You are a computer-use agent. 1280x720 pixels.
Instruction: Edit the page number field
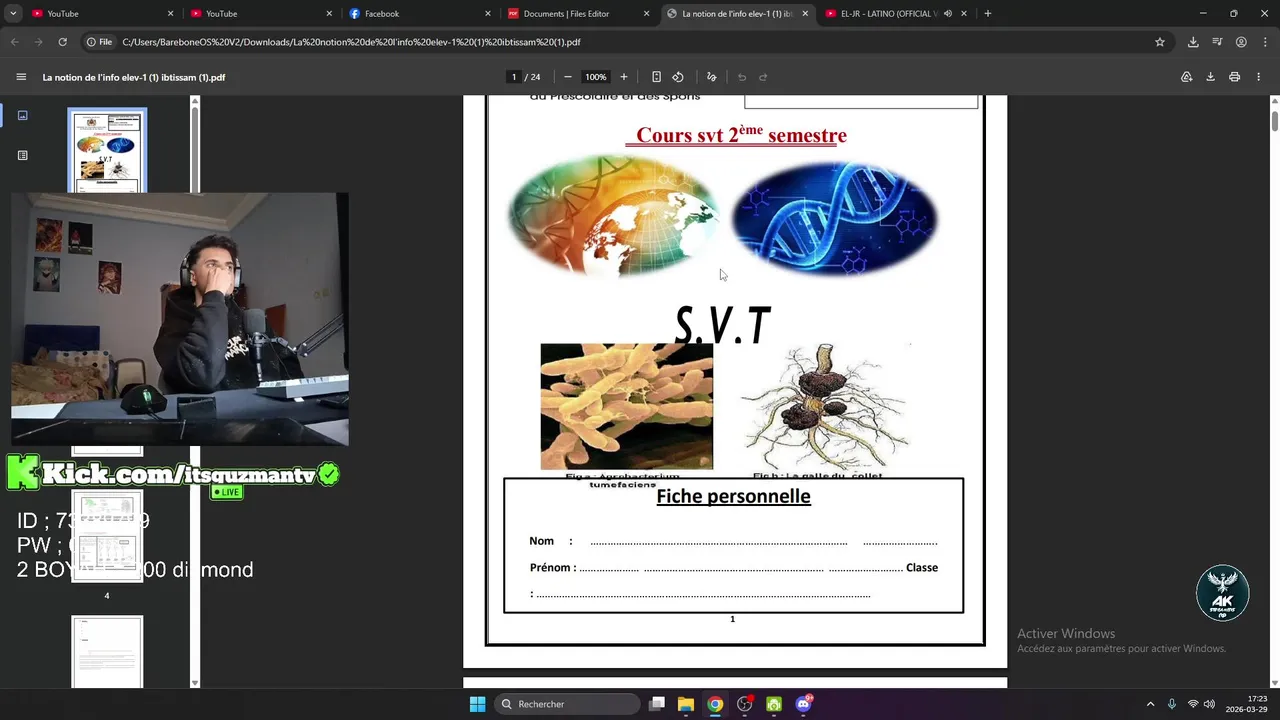click(x=514, y=77)
